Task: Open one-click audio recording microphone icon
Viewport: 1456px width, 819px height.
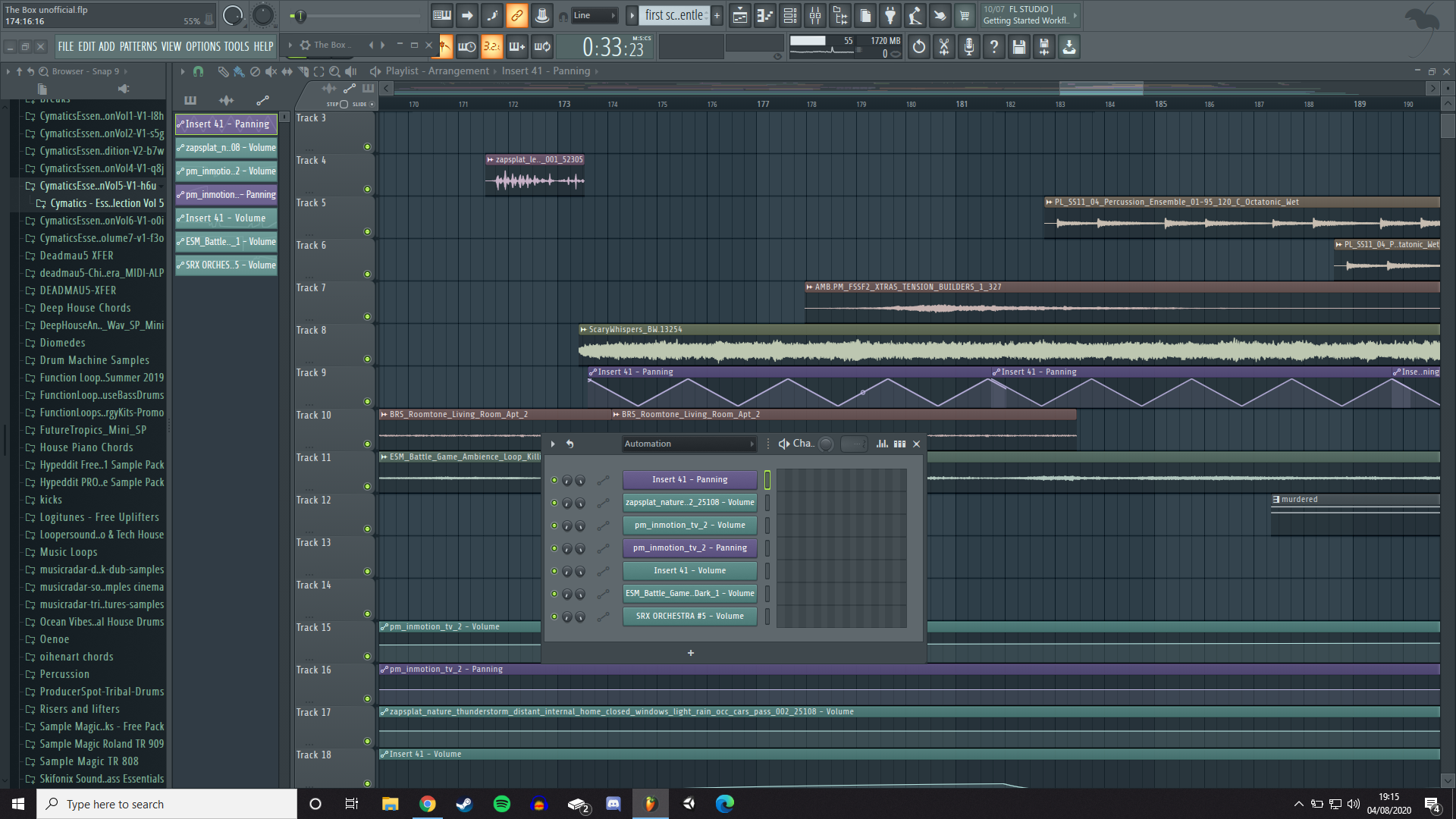Action: coord(969,47)
